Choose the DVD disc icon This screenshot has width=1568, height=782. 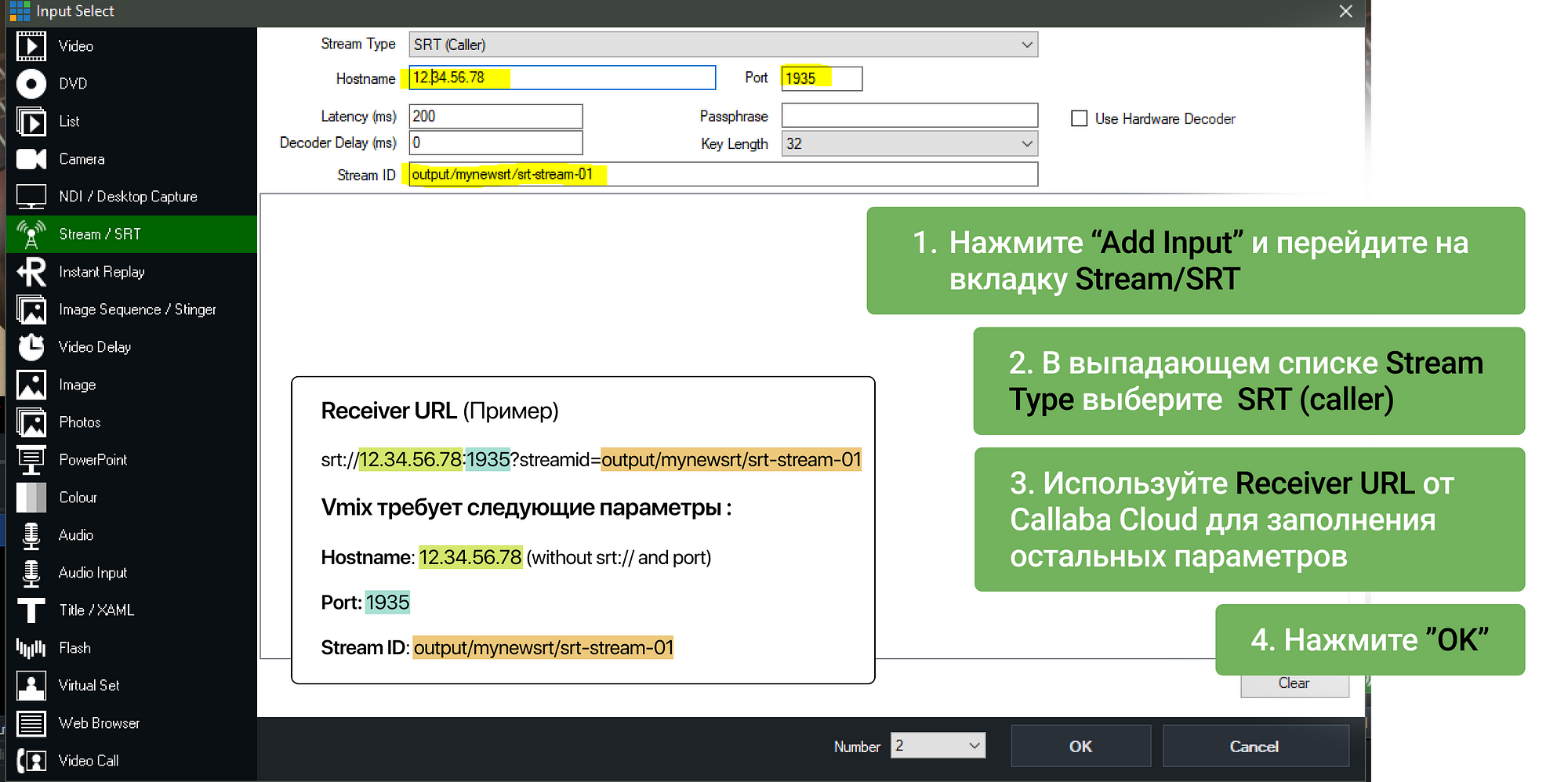31,84
